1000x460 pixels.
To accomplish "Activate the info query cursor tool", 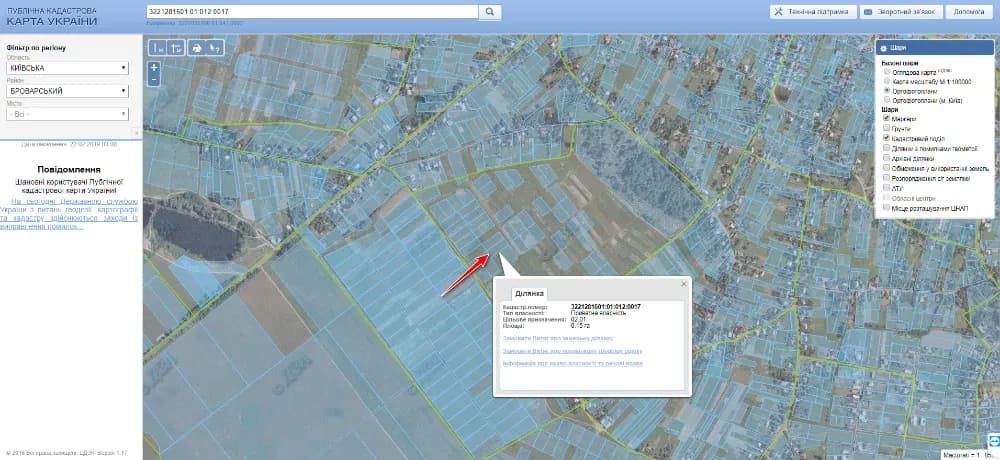I will point(215,48).
